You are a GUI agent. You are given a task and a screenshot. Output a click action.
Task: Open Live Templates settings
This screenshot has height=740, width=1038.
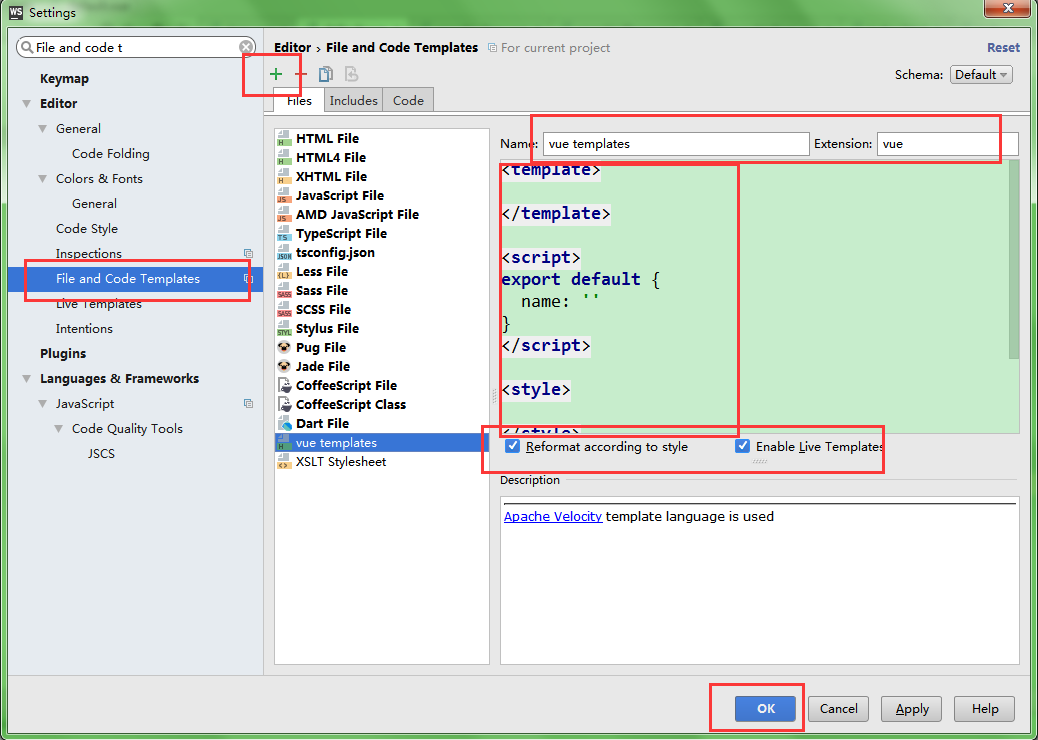click(99, 304)
